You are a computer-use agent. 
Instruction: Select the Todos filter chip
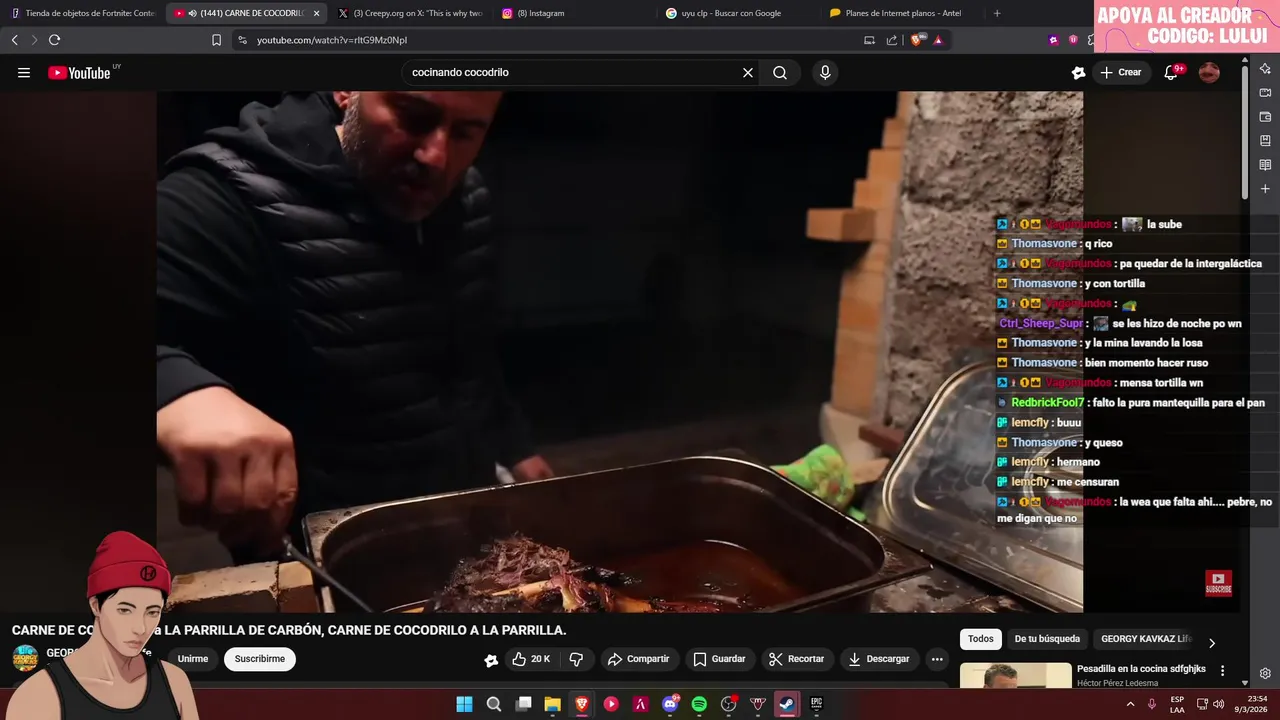[981, 639]
